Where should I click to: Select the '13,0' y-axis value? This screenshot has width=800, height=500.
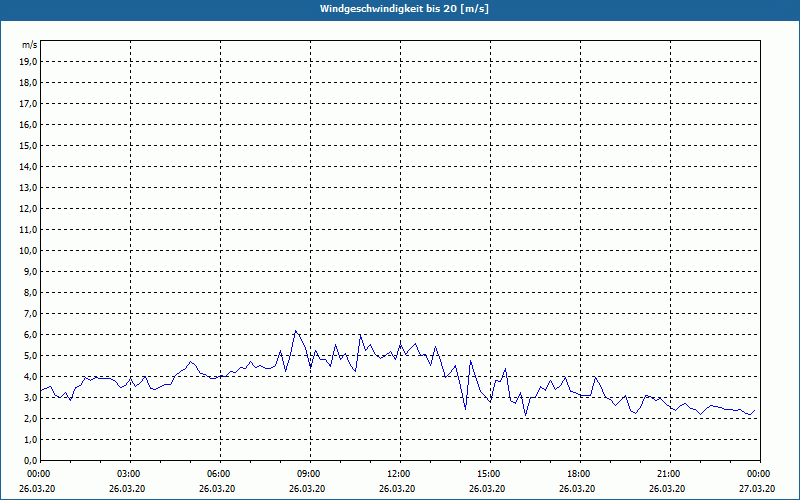(28, 188)
